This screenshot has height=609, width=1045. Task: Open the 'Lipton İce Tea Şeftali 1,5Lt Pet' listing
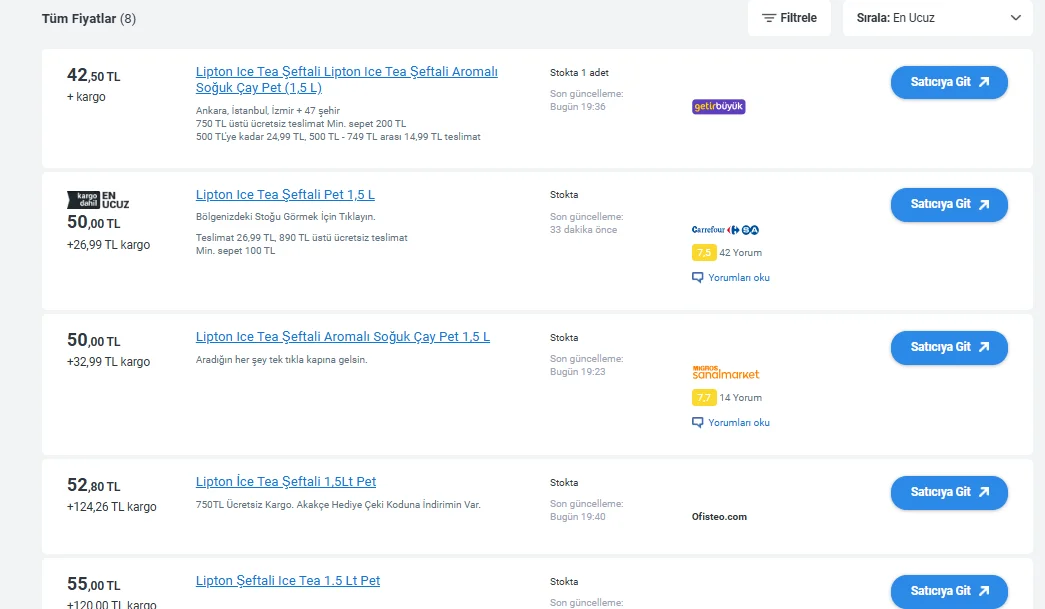[287, 481]
